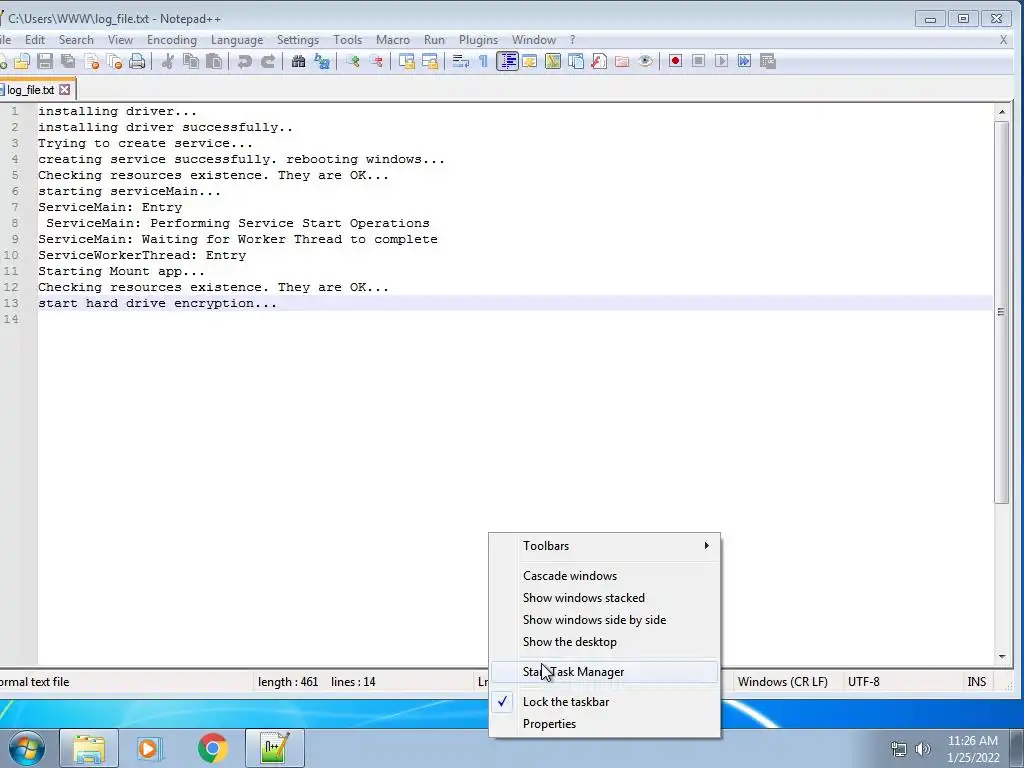Open the Macro menu
The image size is (1024, 768).
[x=392, y=40]
